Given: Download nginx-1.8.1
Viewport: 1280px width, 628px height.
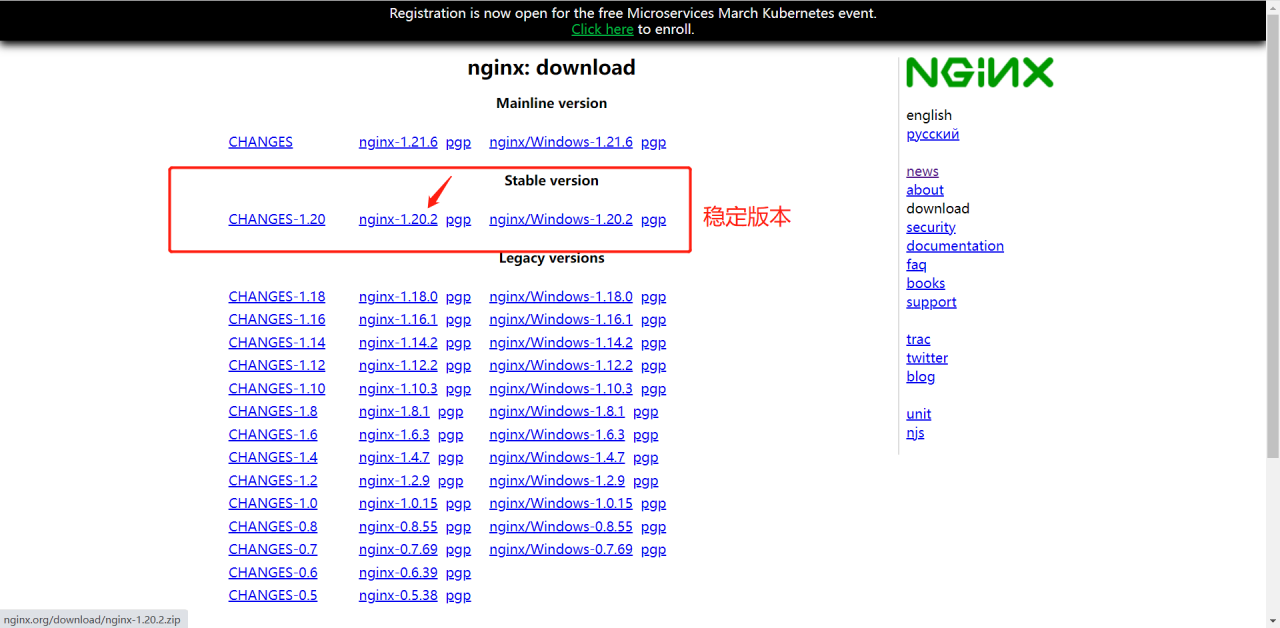Looking at the screenshot, I should [x=394, y=411].
